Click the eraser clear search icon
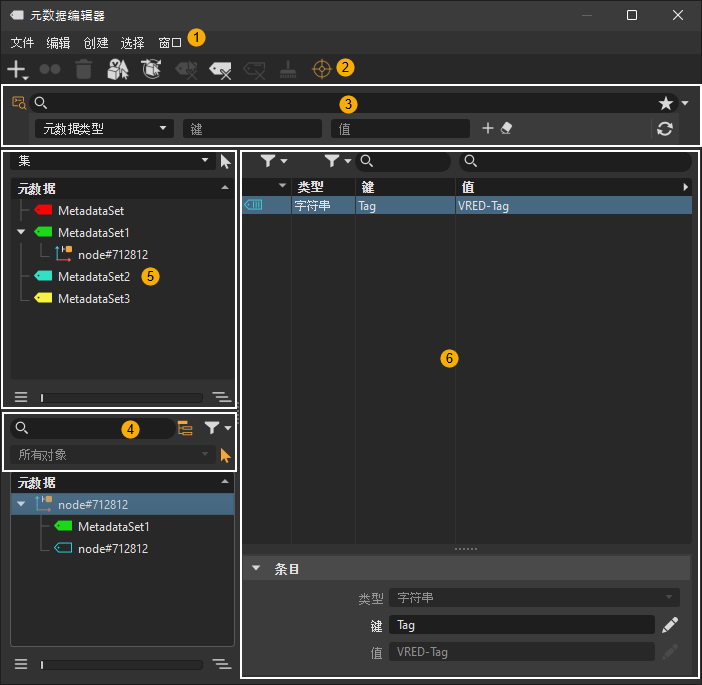 click(x=506, y=128)
